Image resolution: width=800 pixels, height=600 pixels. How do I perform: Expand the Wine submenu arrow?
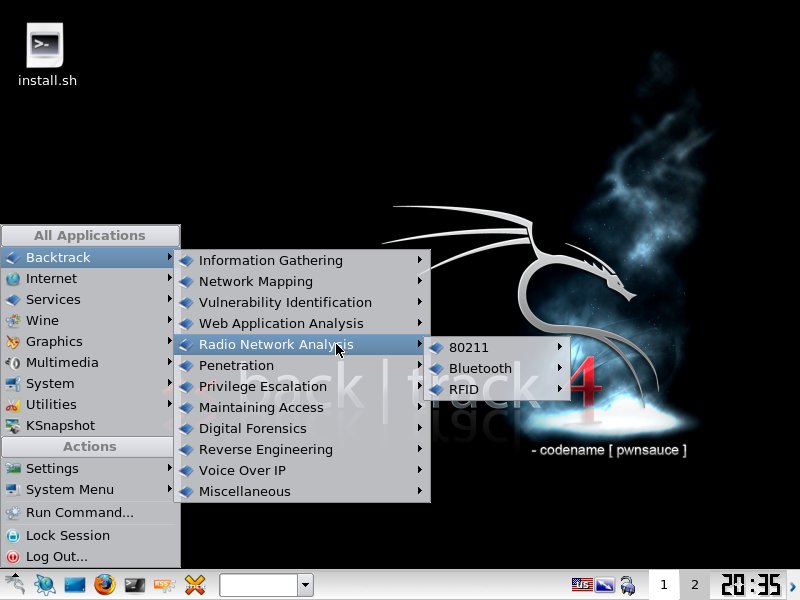point(169,319)
